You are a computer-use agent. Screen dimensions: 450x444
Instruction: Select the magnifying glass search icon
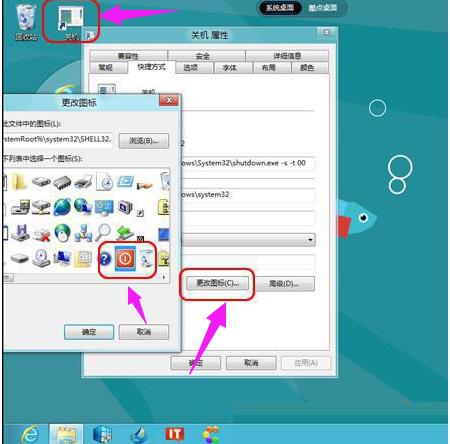[103, 232]
